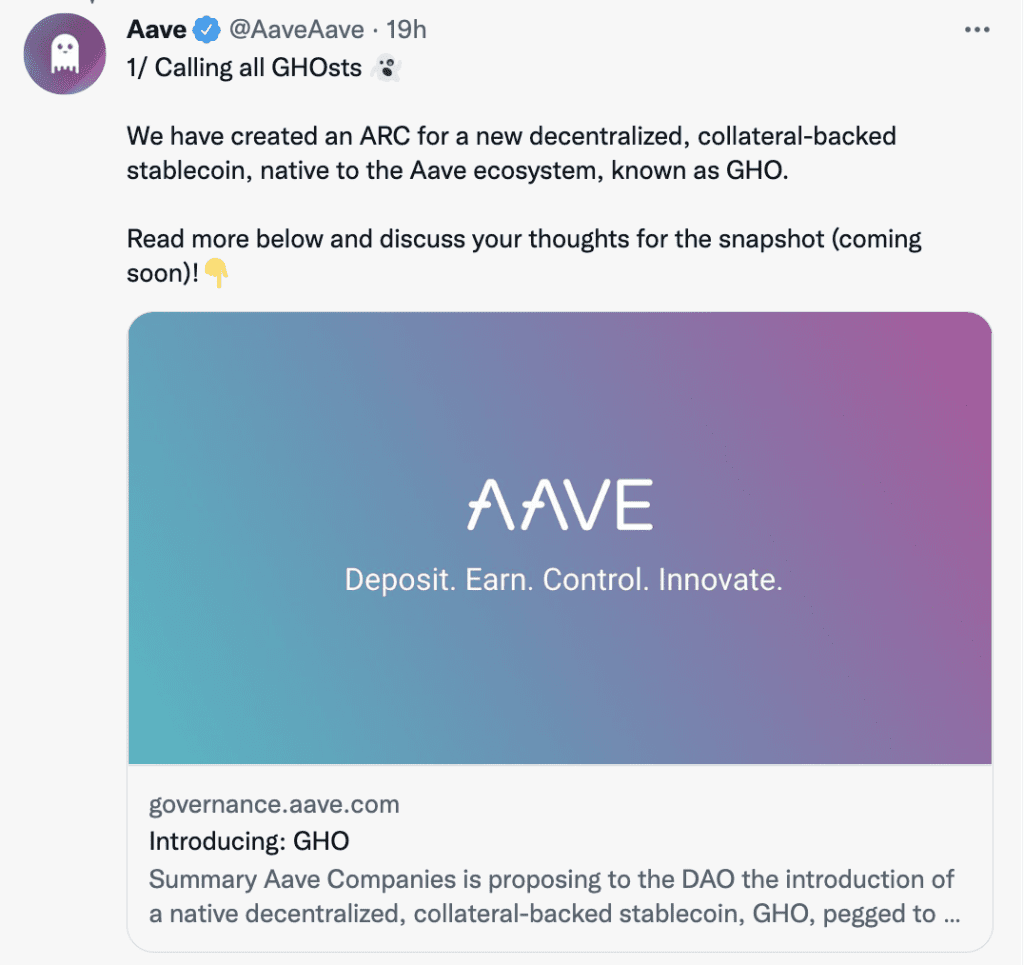
Task: Open the Aave display name link
Action: click(x=157, y=30)
